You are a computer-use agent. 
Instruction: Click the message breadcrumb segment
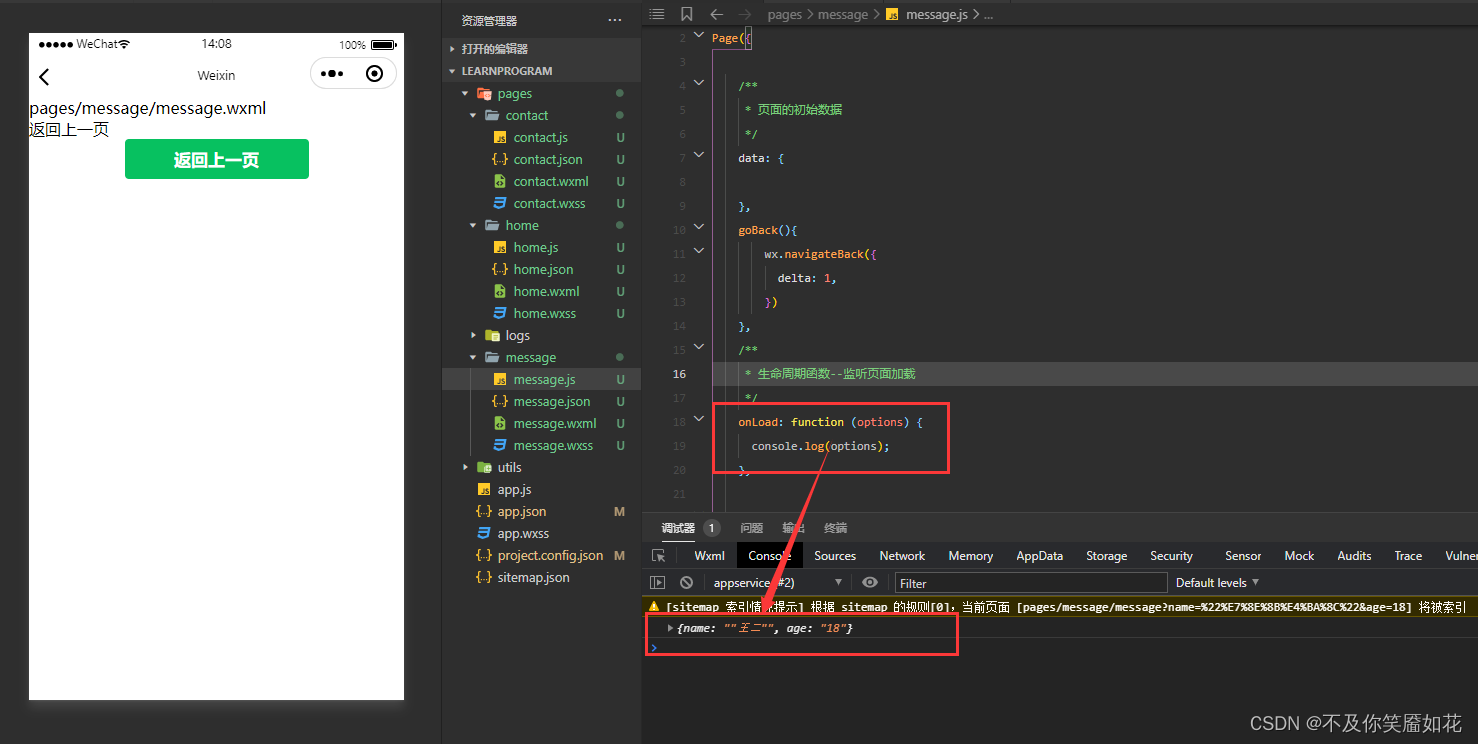[843, 15]
